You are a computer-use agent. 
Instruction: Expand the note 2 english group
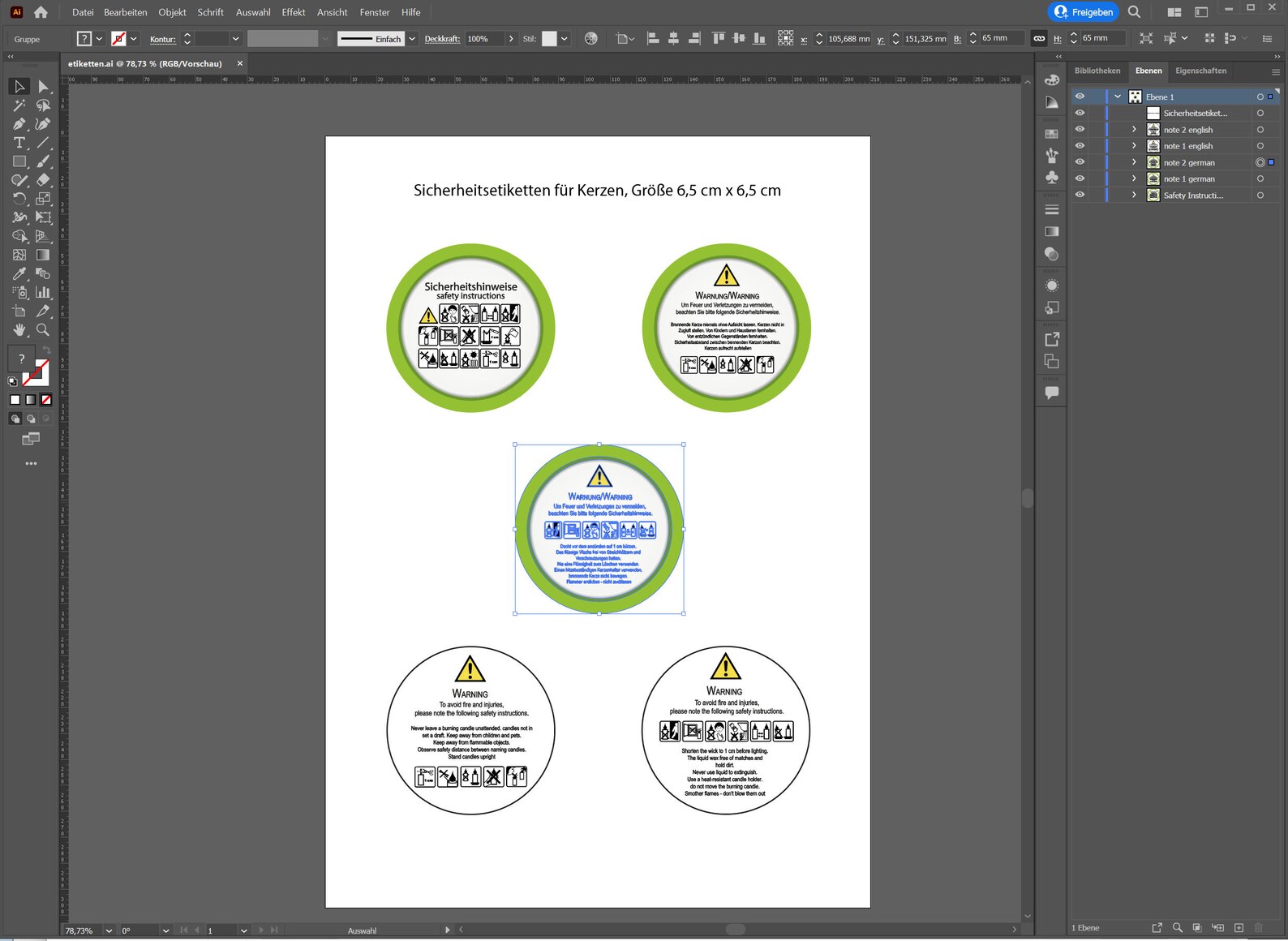tap(1134, 130)
